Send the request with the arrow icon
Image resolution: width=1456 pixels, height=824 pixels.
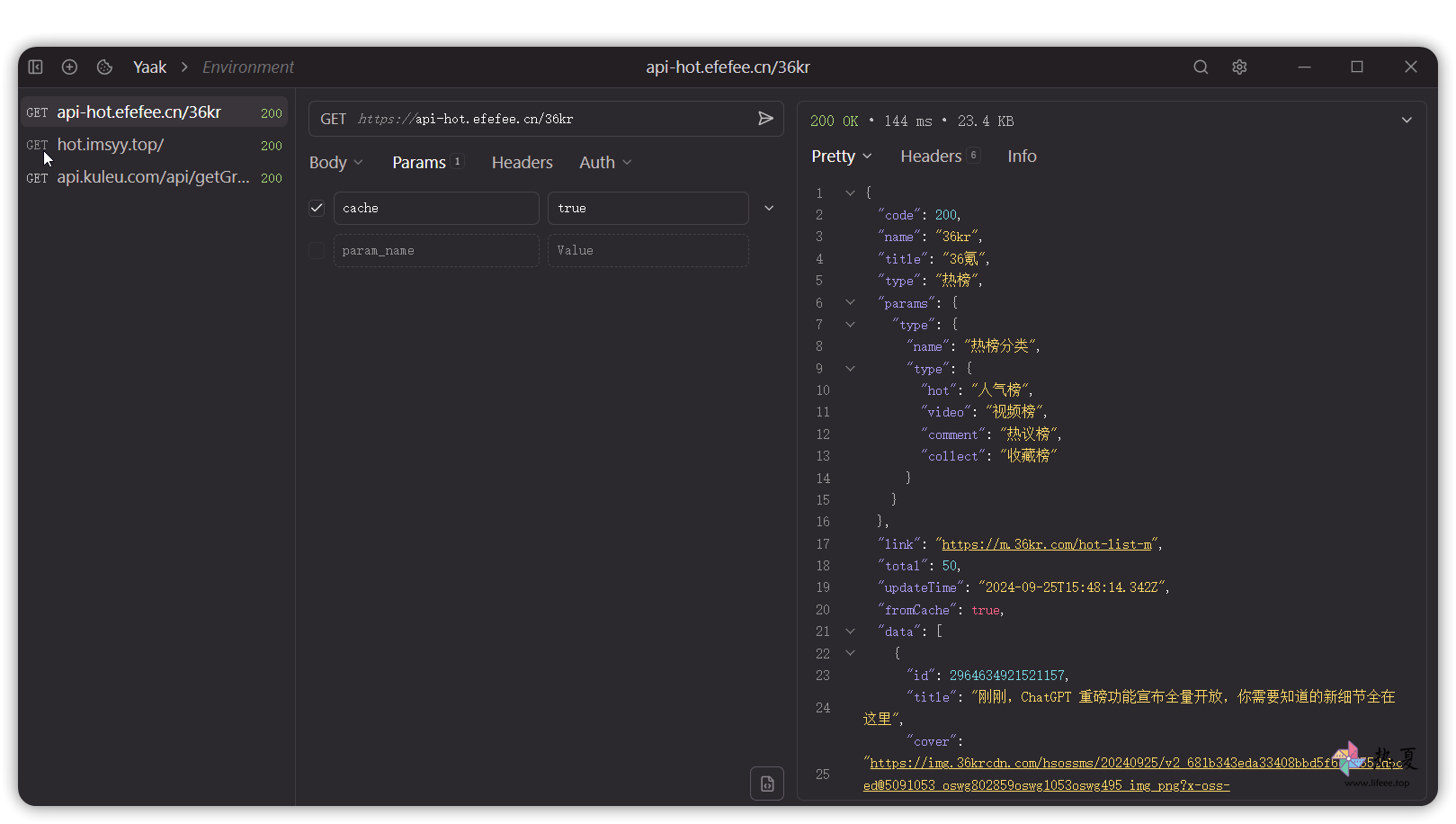(765, 119)
